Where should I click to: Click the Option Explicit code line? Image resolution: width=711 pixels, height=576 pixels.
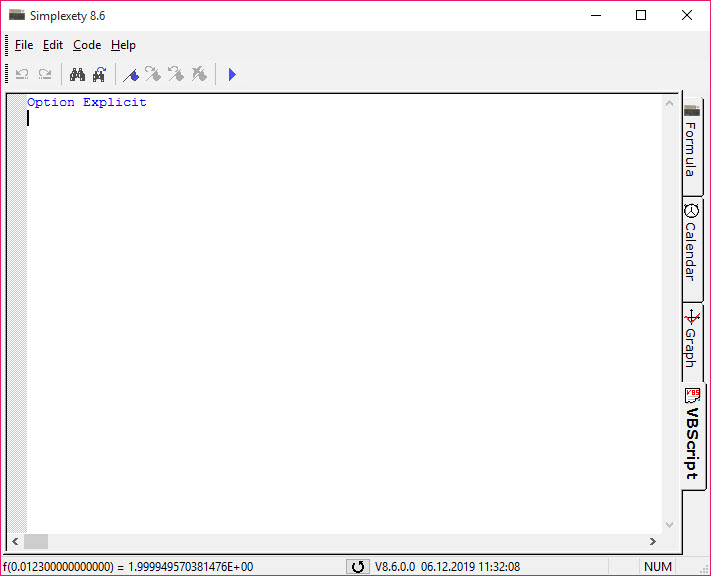pyautogui.click(x=87, y=103)
